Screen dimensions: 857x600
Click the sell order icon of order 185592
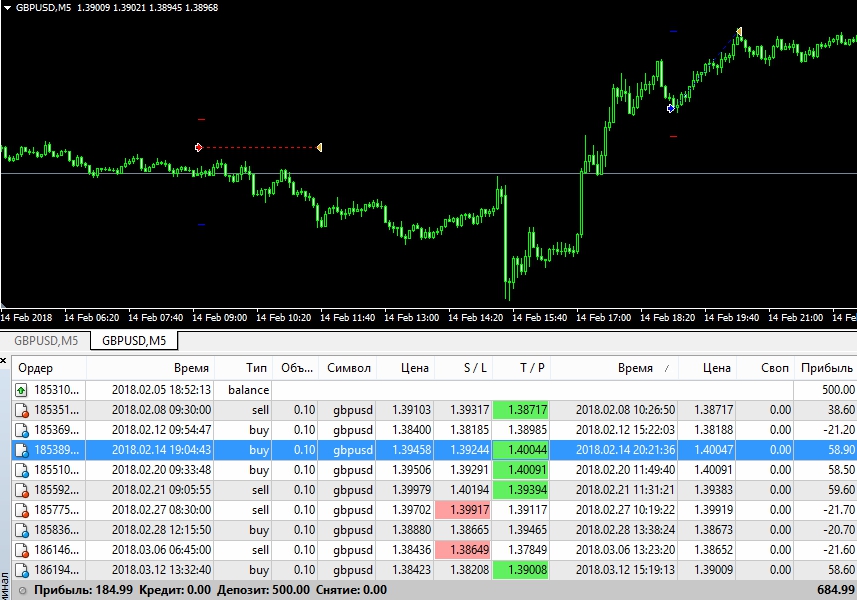[21, 490]
